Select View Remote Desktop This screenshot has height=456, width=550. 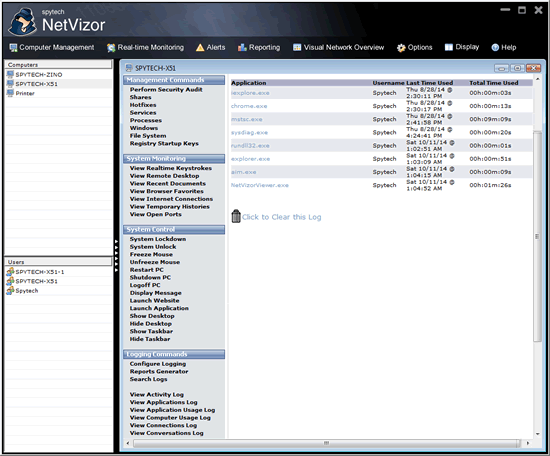165,176
